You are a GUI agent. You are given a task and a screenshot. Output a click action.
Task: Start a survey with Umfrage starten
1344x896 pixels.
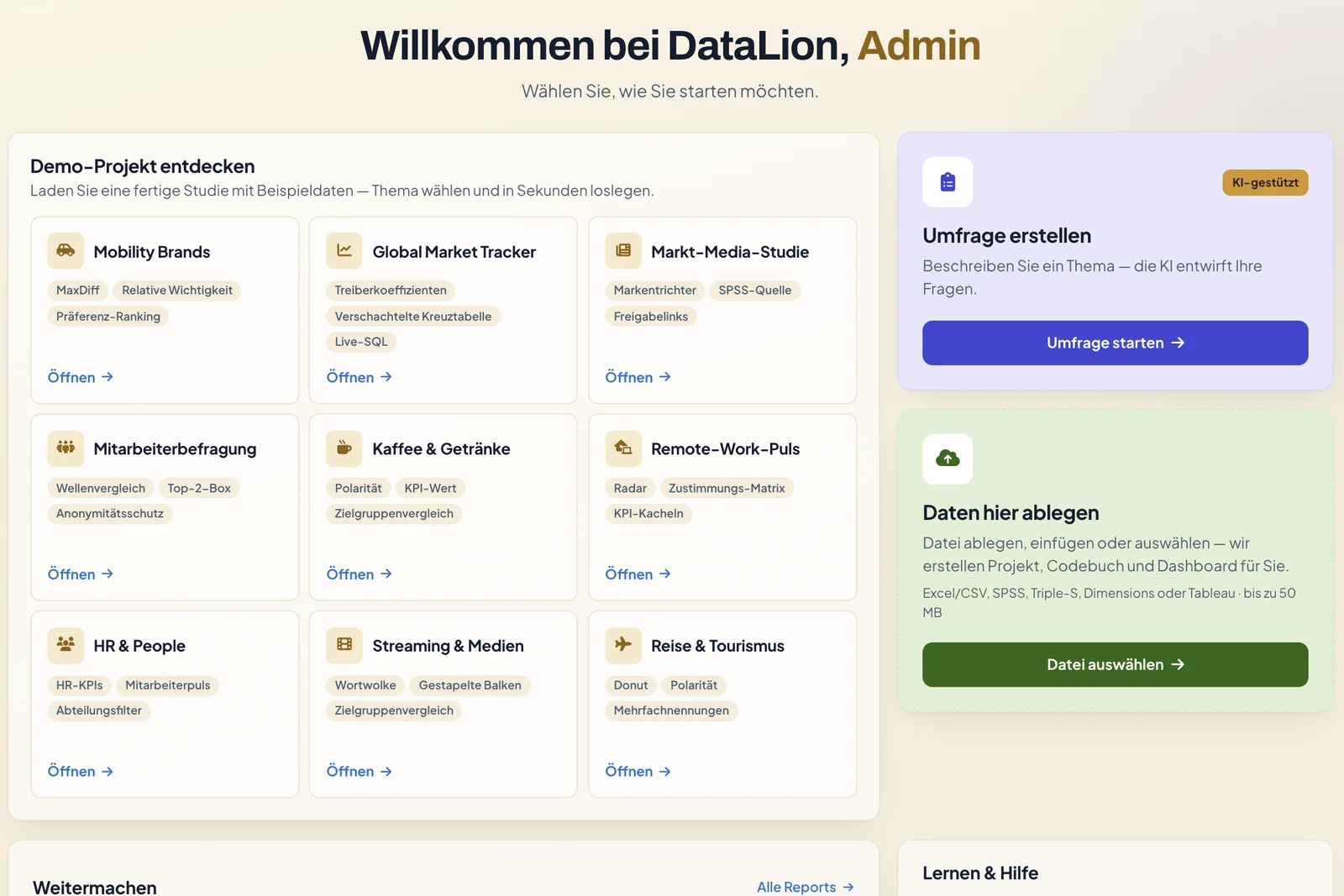[x=1116, y=343]
